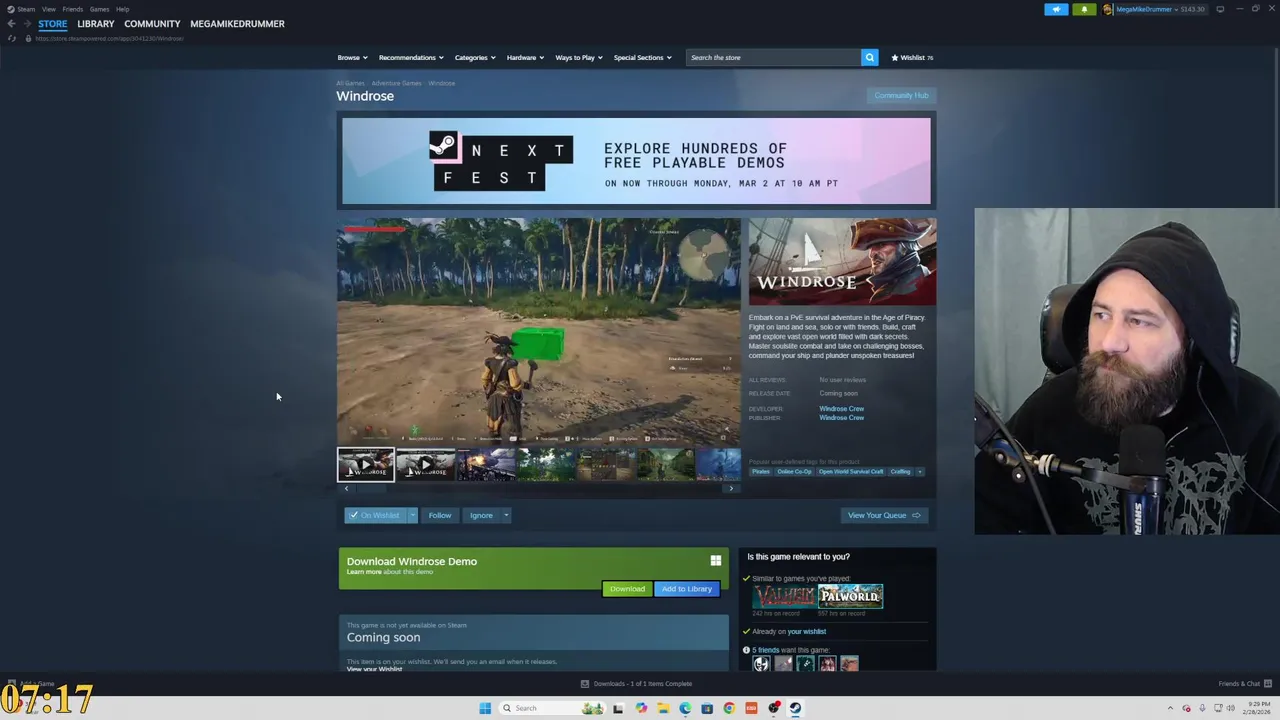Click the Downloads status icon
The image size is (1280, 720).
coord(585,684)
